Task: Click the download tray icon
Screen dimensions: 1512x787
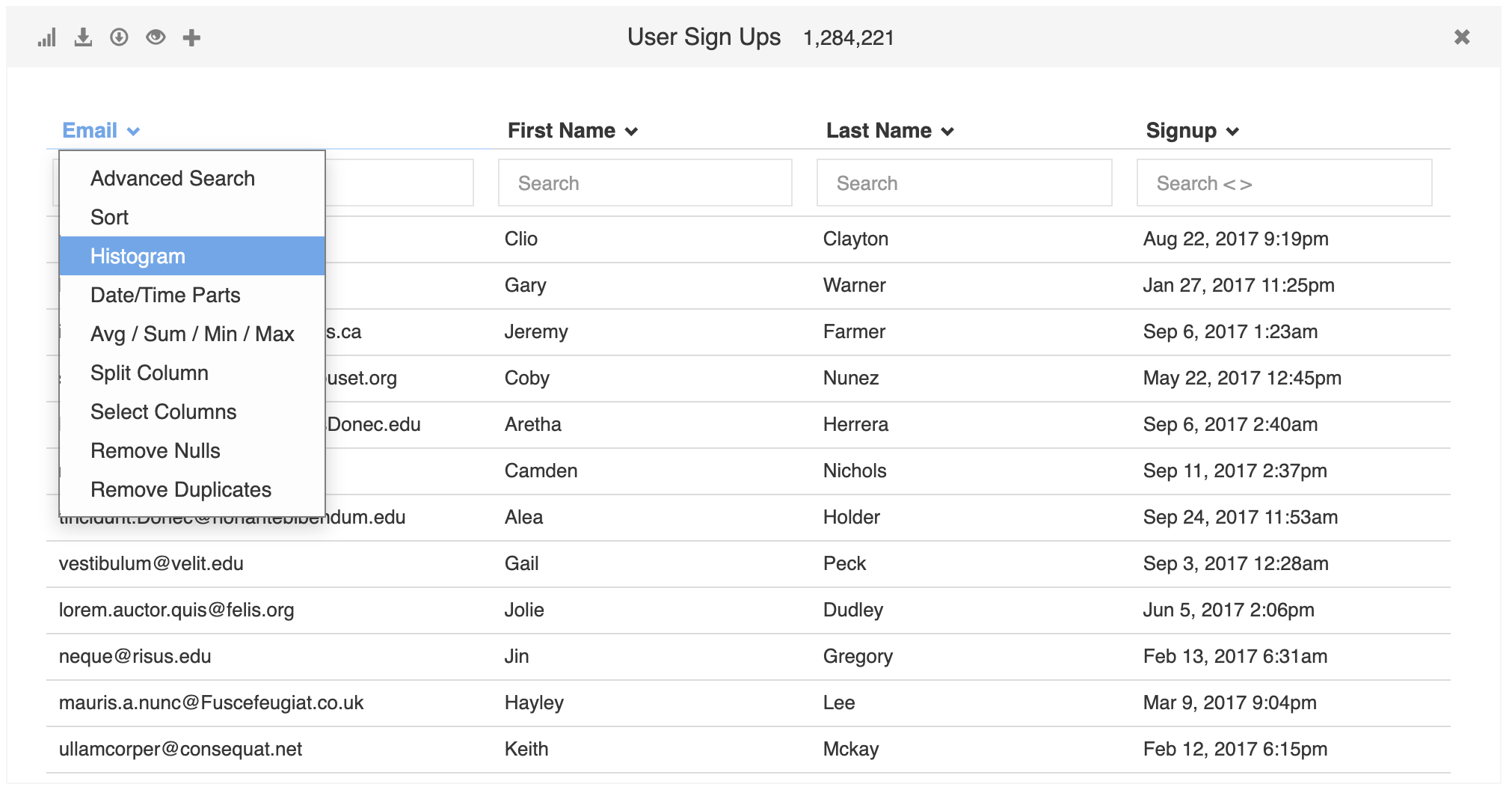Action: click(x=83, y=37)
